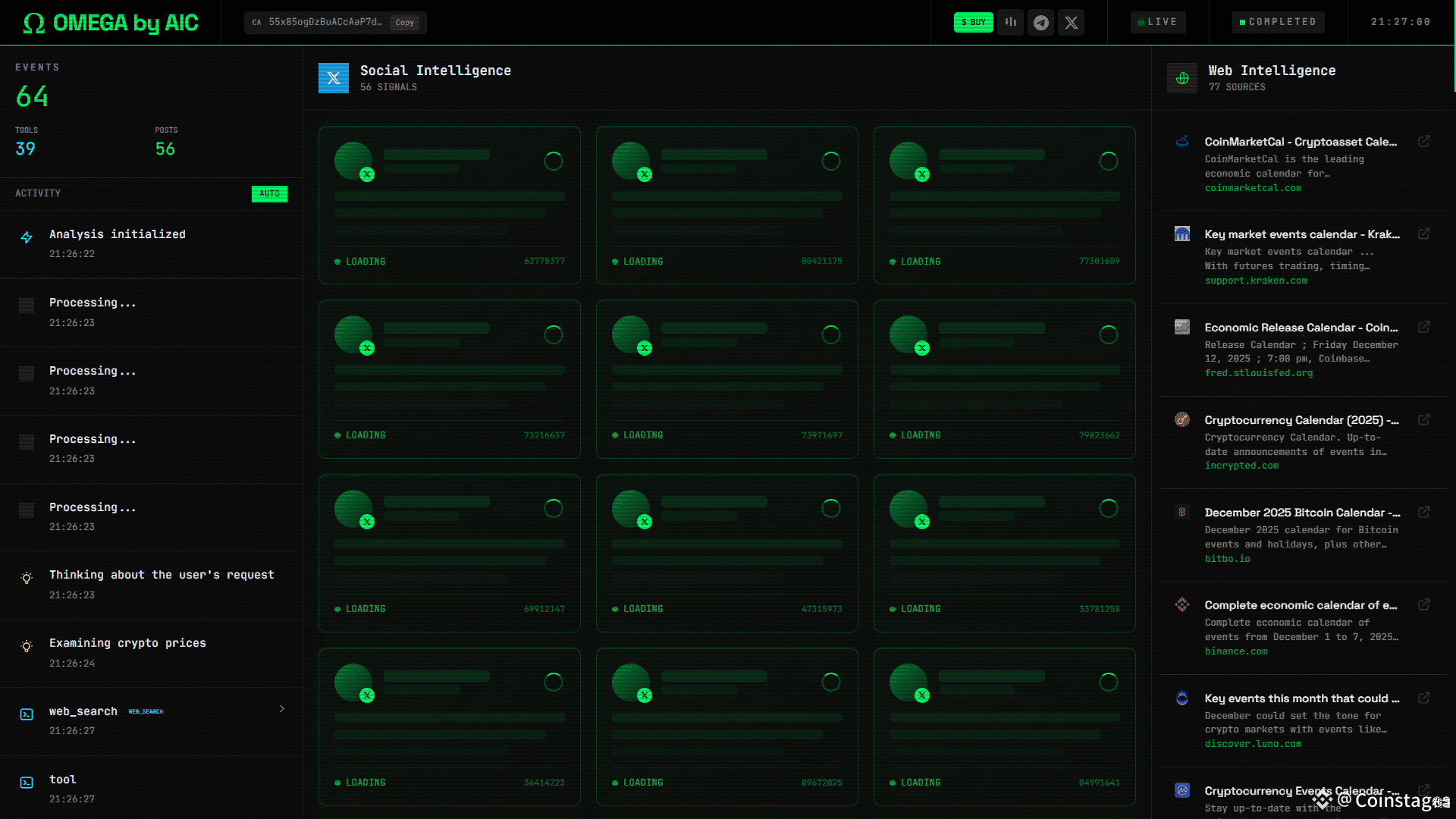
Task: Open the chart bars icon in header
Action: point(1011,22)
